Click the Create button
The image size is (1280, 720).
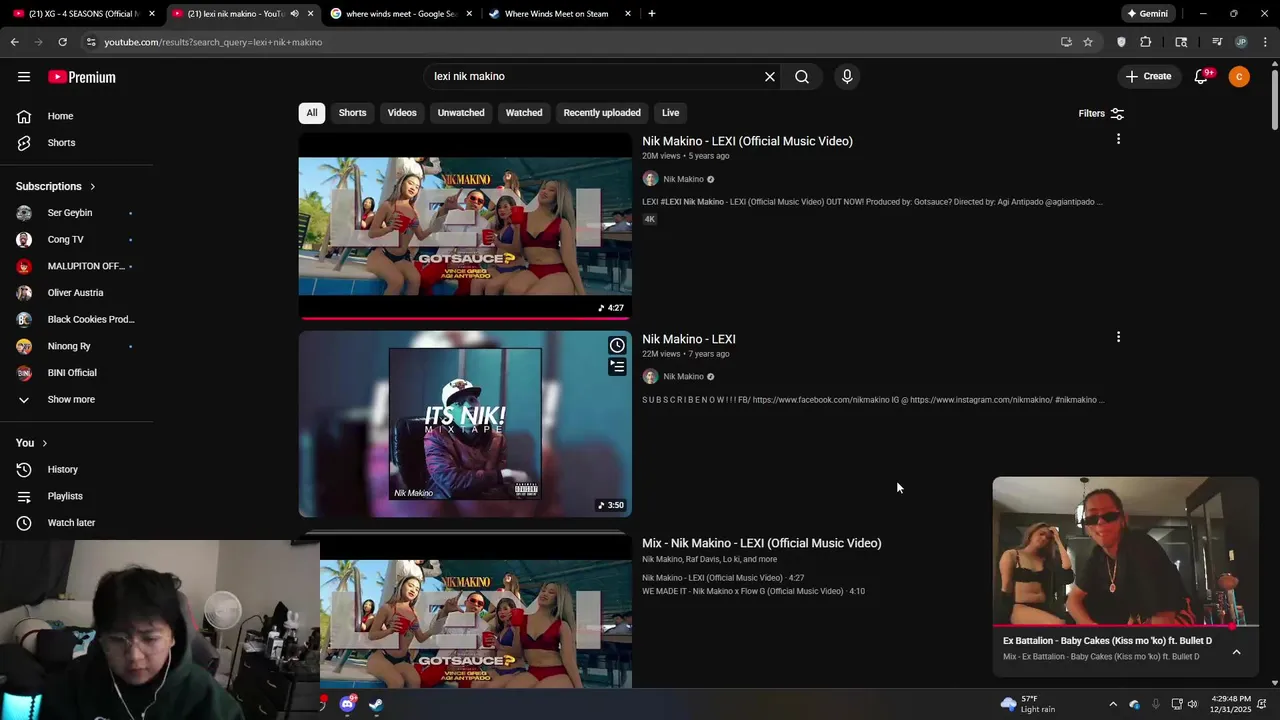pos(1148,76)
